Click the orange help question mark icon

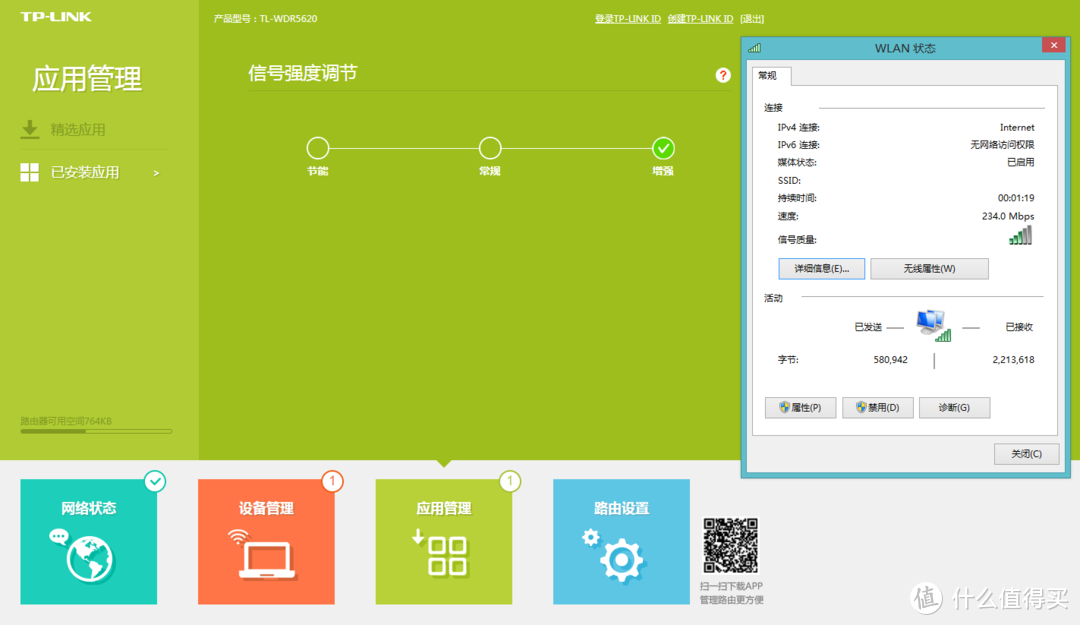723,75
